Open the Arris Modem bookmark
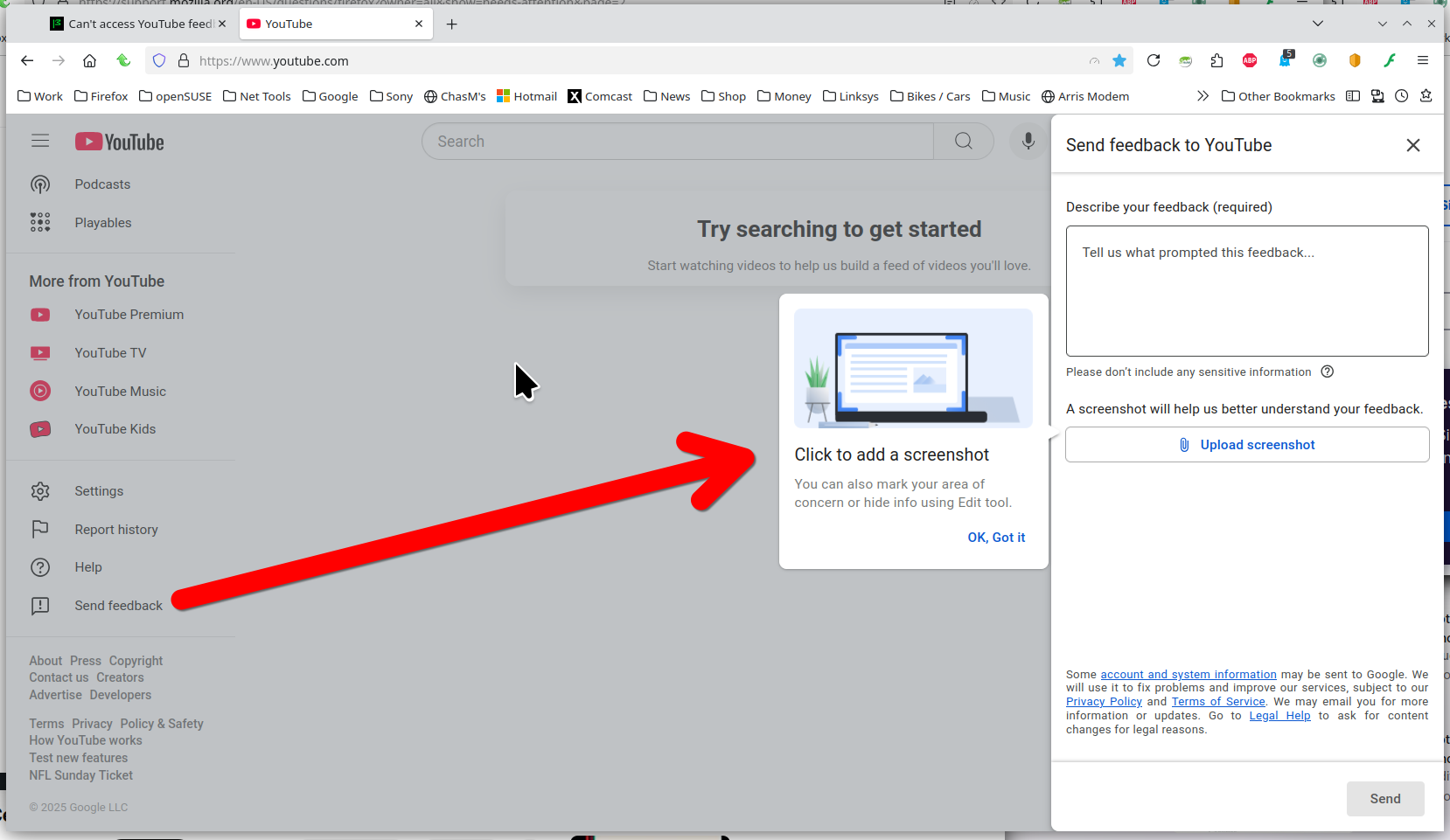The height and width of the screenshot is (840, 1450). (x=1085, y=96)
